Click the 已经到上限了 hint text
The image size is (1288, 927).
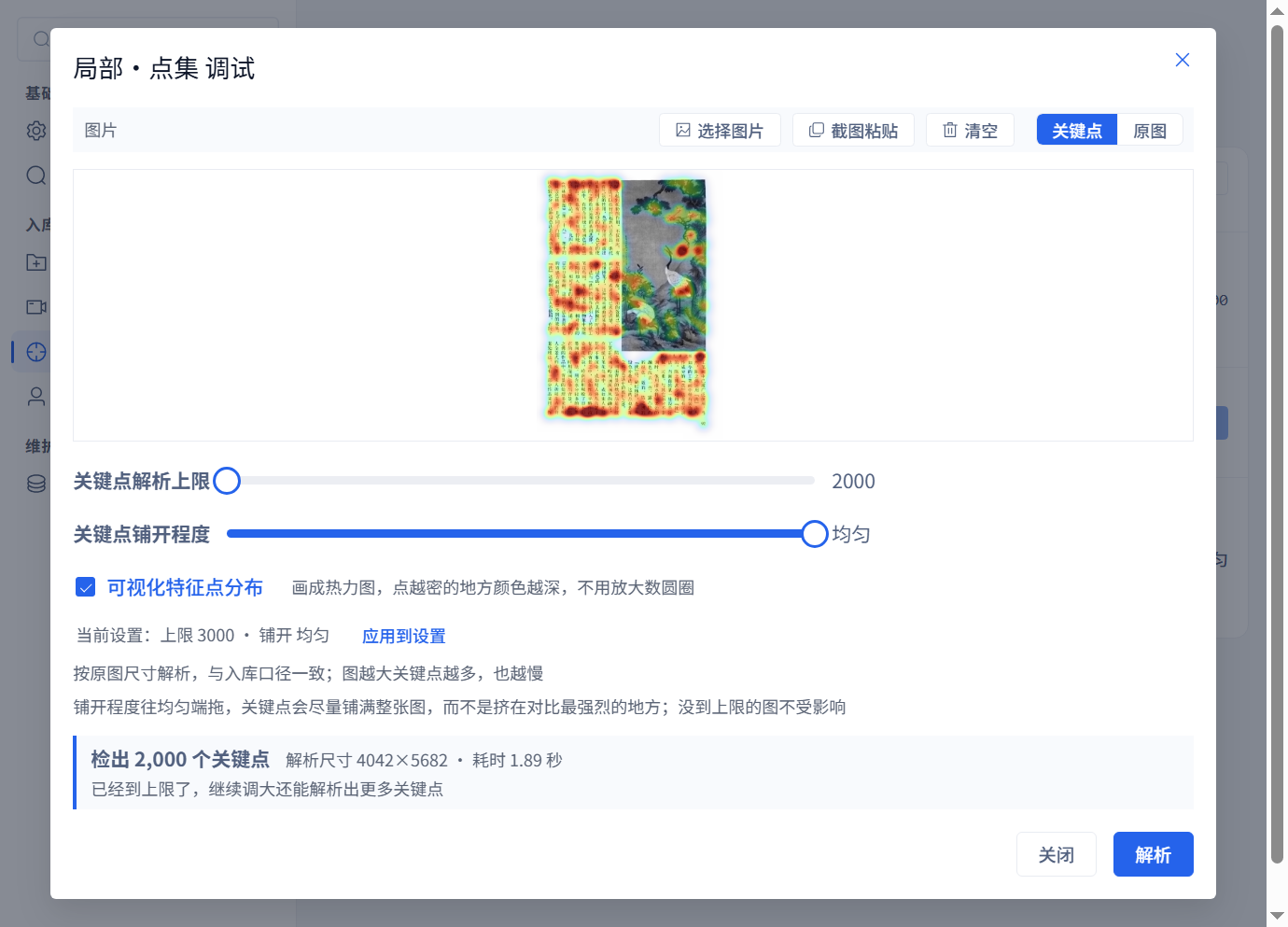click(x=267, y=790)
